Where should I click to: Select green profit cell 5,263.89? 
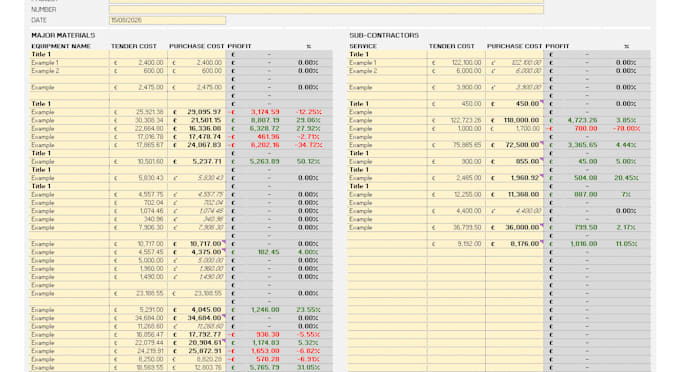pyautogui.click(x=265, y=161)
